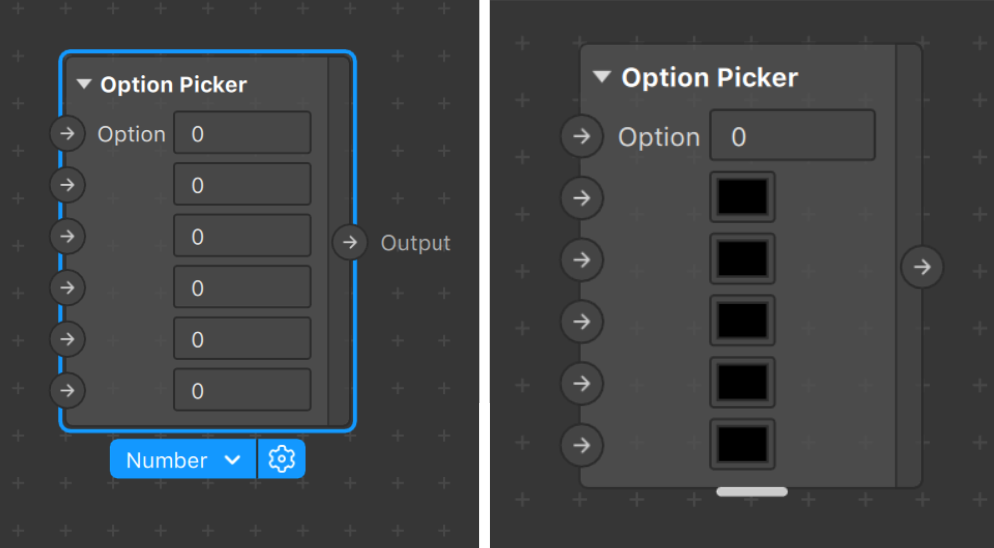Click the last input port arrow on right node
The height and width of the screenshot is (548, 994).
tap(582, 445)
